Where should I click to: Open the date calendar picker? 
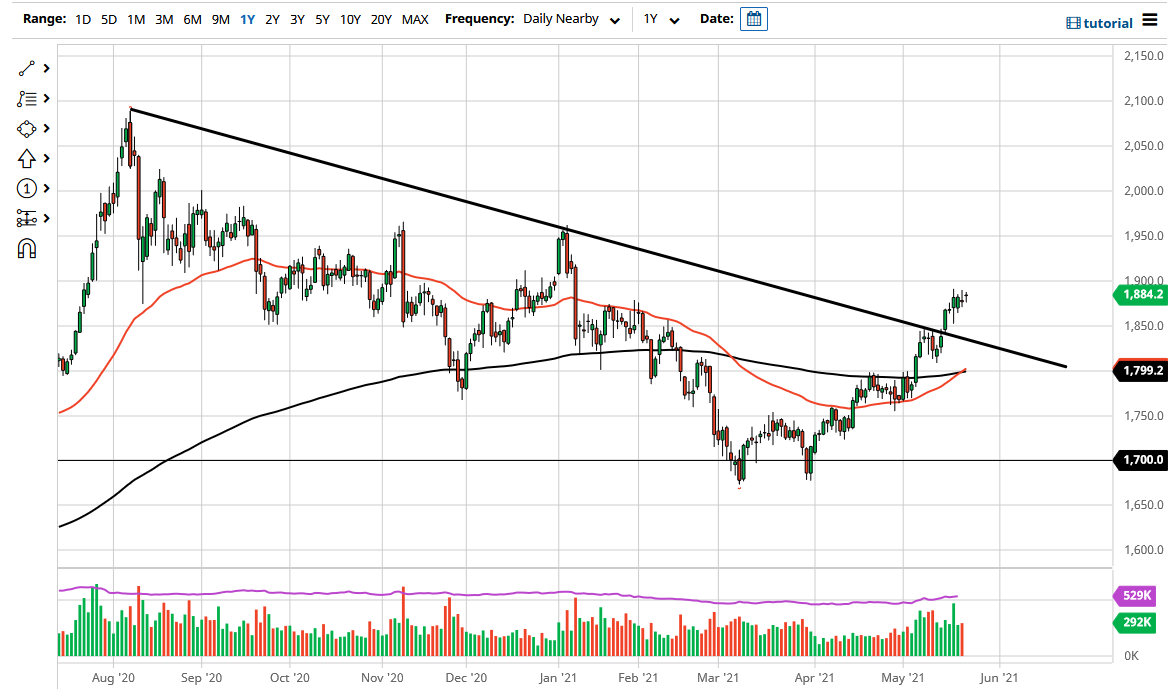753,19
